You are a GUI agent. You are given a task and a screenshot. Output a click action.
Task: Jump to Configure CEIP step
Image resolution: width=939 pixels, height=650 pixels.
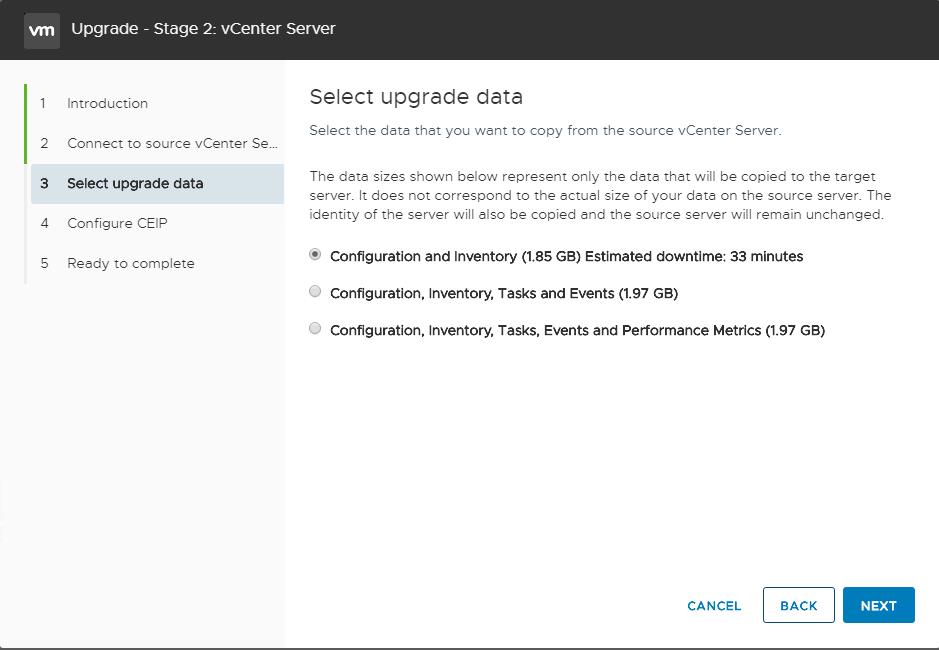(x=157, y=223)
